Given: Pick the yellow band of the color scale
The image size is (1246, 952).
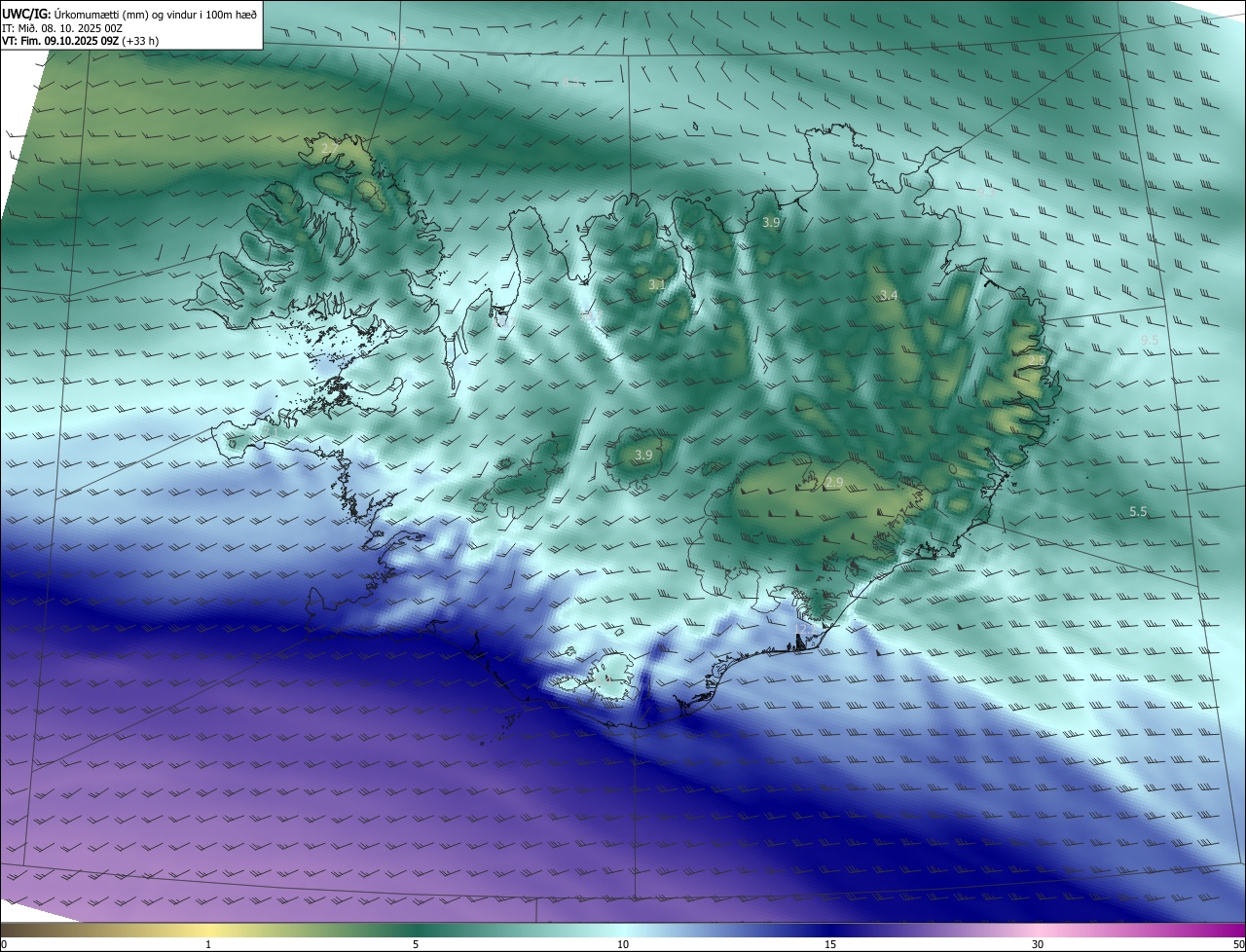Looking at the screenshot, I should 209,931.
